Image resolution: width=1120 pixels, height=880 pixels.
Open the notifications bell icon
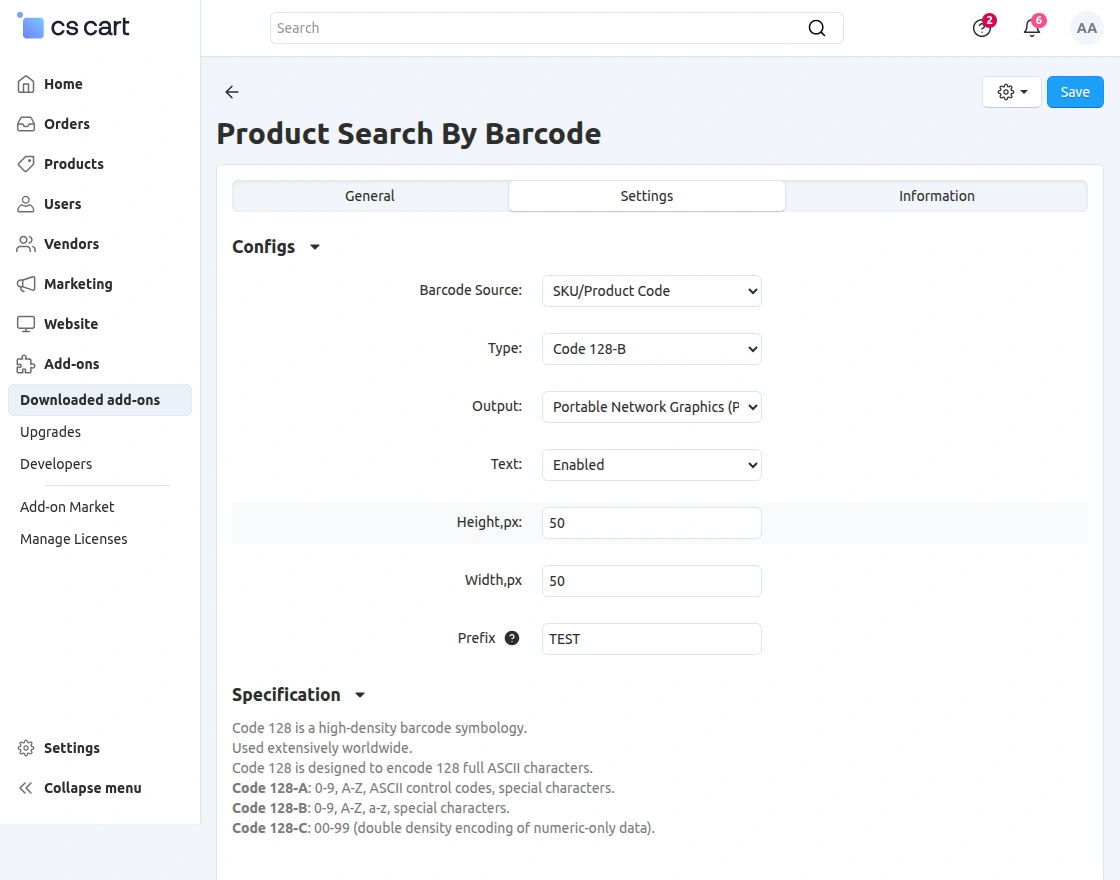[x=1032, y=28]
